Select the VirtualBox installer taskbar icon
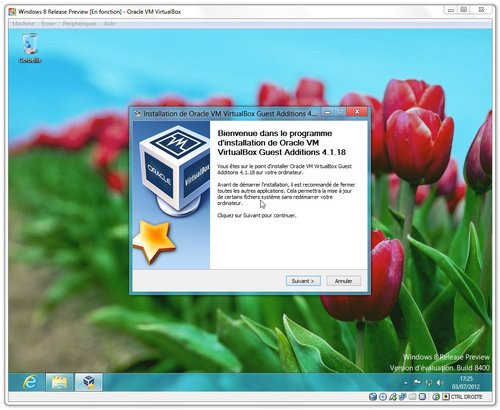500x410 pixels. point(88,382)
